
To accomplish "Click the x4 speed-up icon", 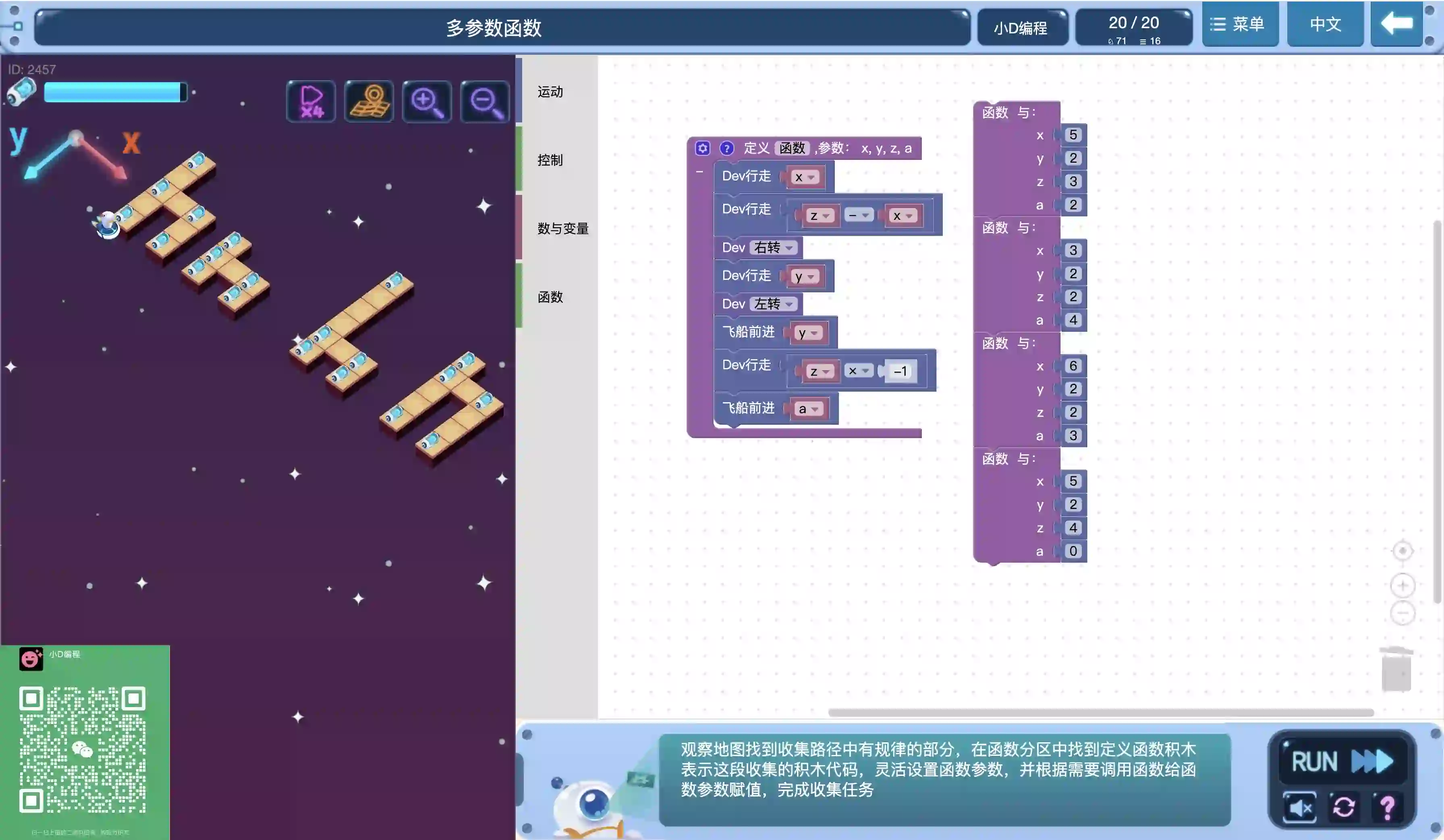I will pos(311,102).
